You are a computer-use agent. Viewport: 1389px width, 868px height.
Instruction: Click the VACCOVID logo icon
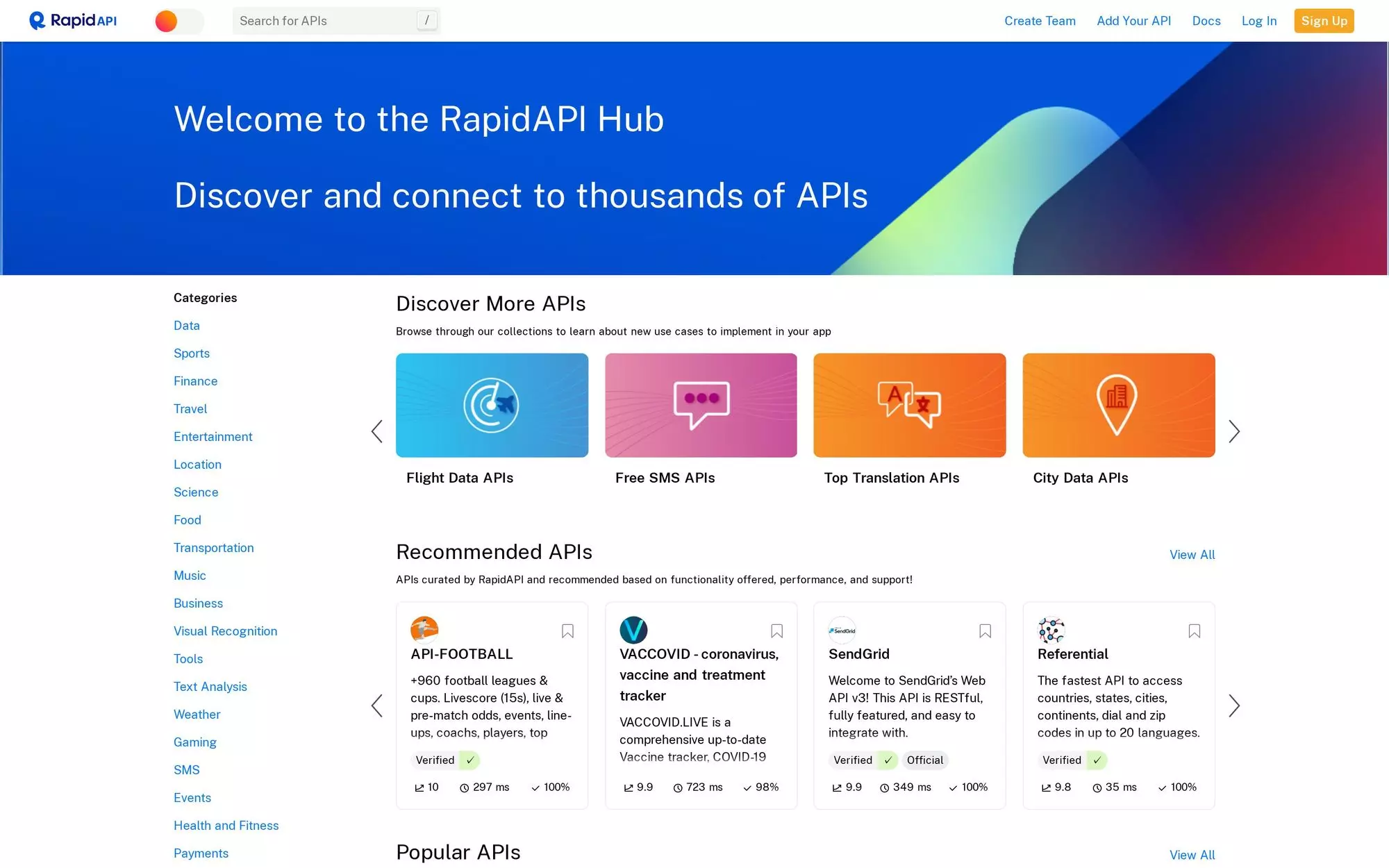pos(633,630)
